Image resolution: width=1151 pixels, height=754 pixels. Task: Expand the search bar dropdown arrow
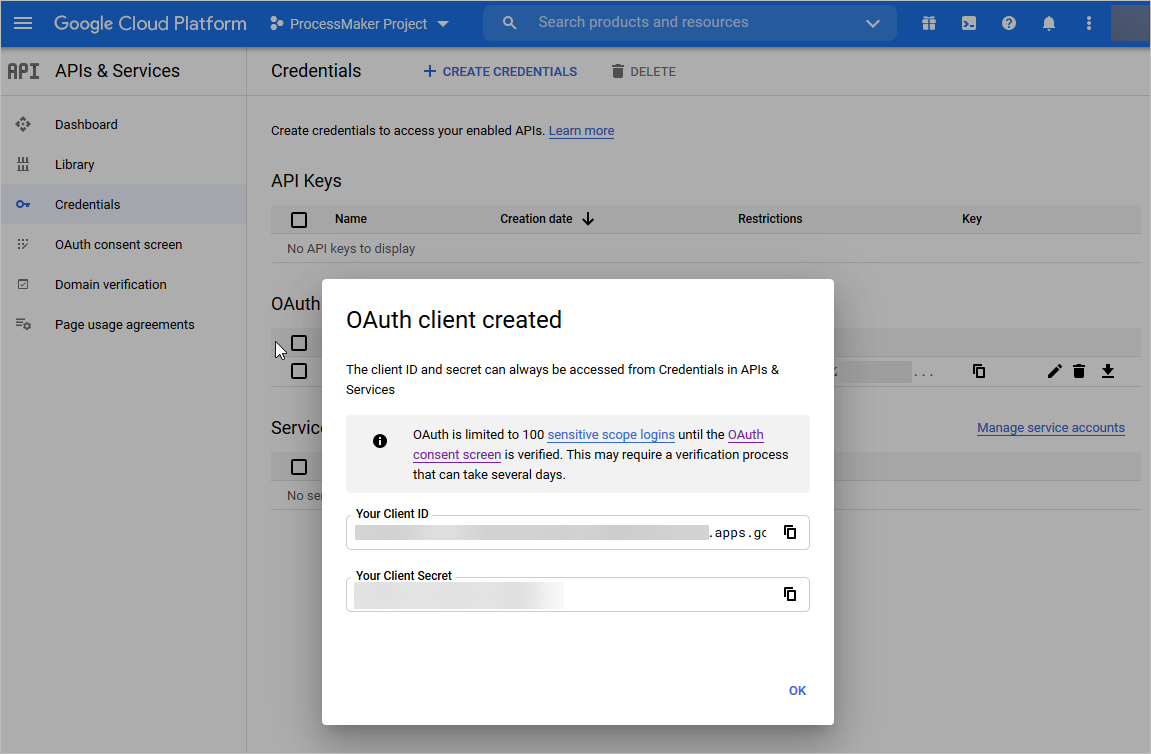(x=872, y=23)
